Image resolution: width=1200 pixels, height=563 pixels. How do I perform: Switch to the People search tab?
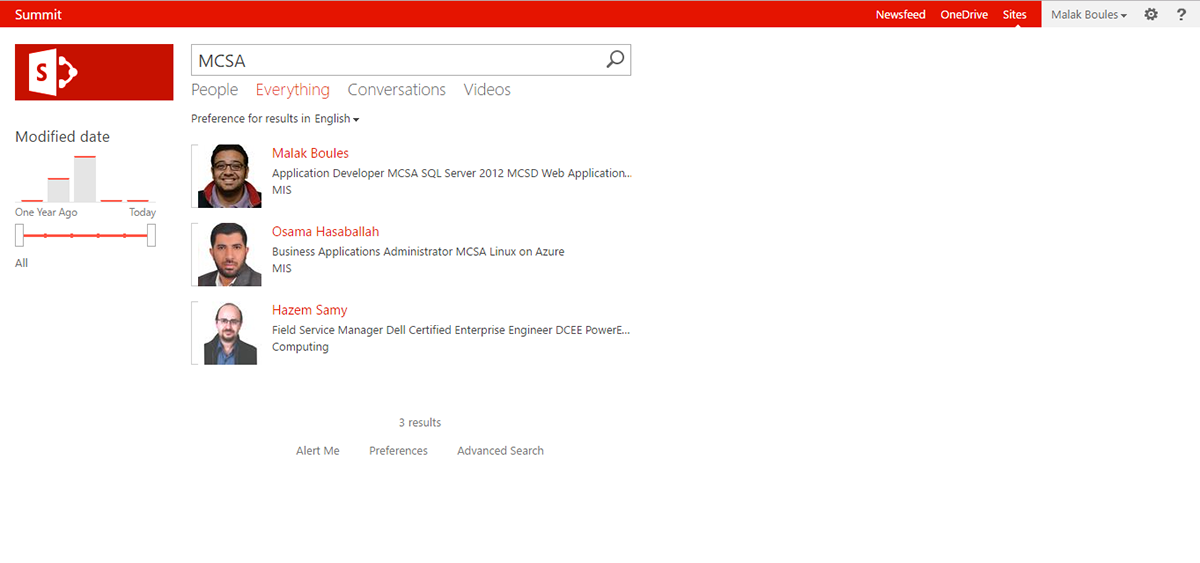click(215, 90)
